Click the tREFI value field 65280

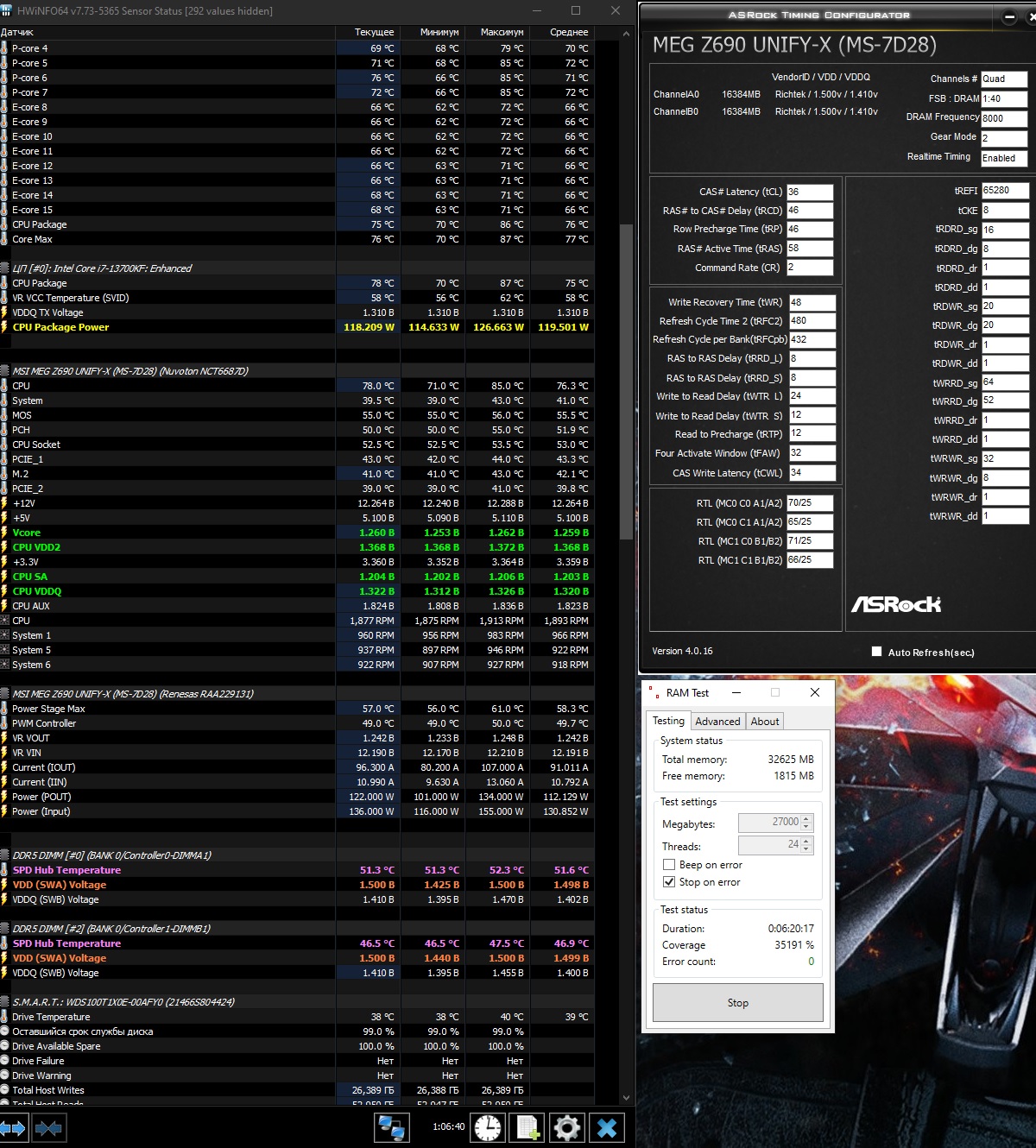point(1005,190)
